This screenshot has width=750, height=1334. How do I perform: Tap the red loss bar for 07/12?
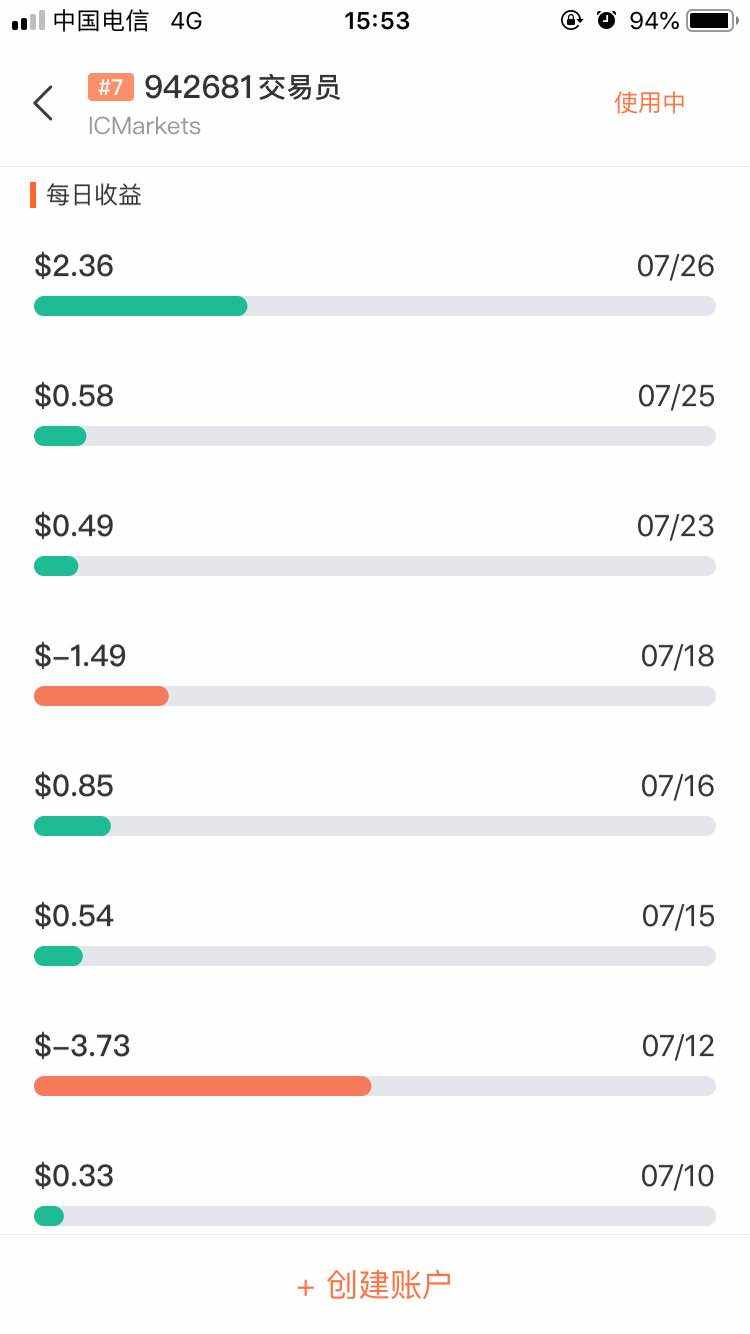coord(202,1086)
